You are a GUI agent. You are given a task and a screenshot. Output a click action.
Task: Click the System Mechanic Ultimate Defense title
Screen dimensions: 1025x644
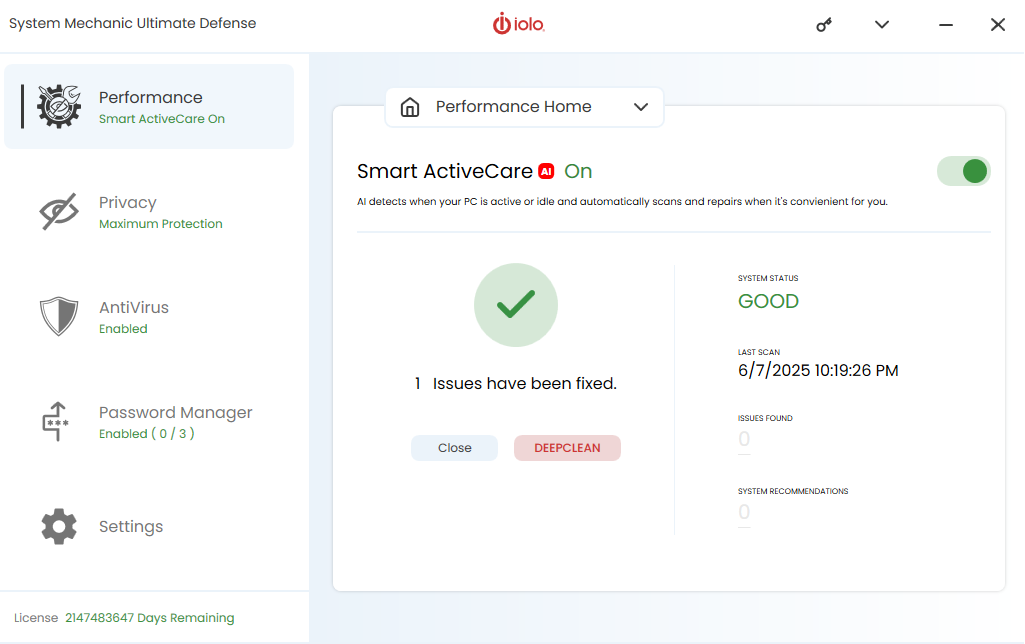(133, 24)
